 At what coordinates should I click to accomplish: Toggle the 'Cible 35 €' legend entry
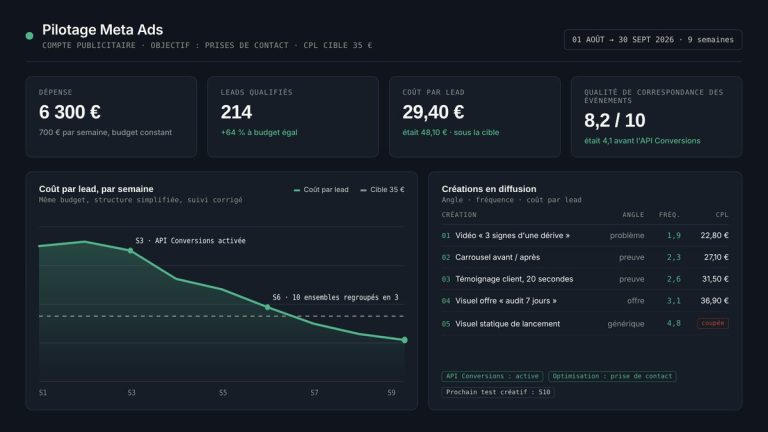382,190
